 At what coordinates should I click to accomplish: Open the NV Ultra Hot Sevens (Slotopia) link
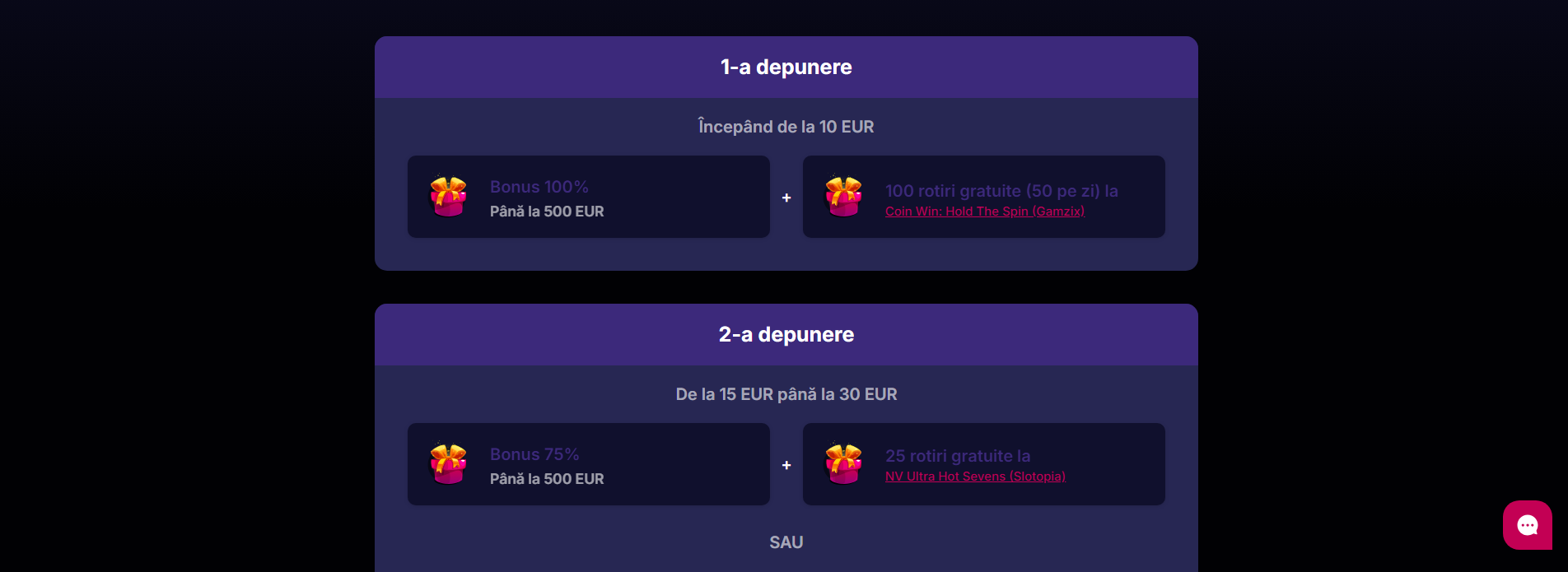974,476
